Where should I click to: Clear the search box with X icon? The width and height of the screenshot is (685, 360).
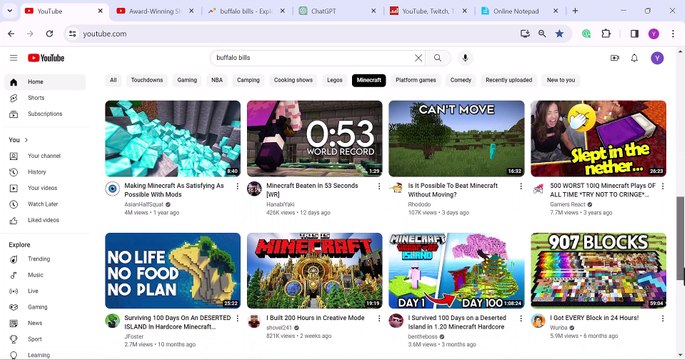tap(418, 58)
